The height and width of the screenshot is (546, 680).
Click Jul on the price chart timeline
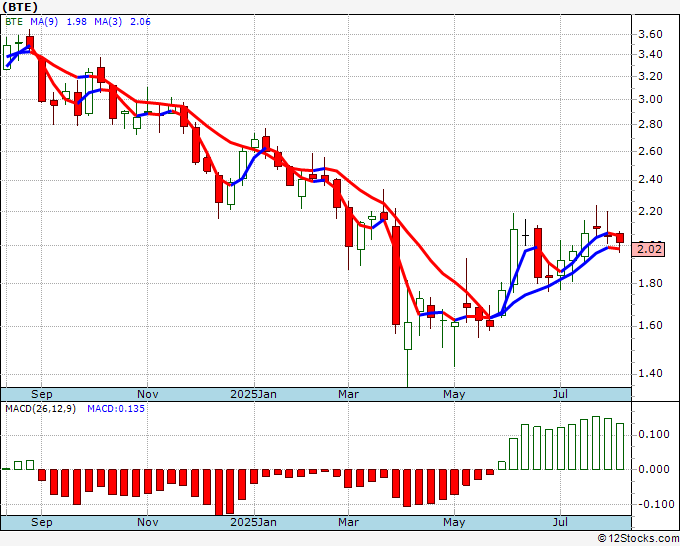[560, 394]
